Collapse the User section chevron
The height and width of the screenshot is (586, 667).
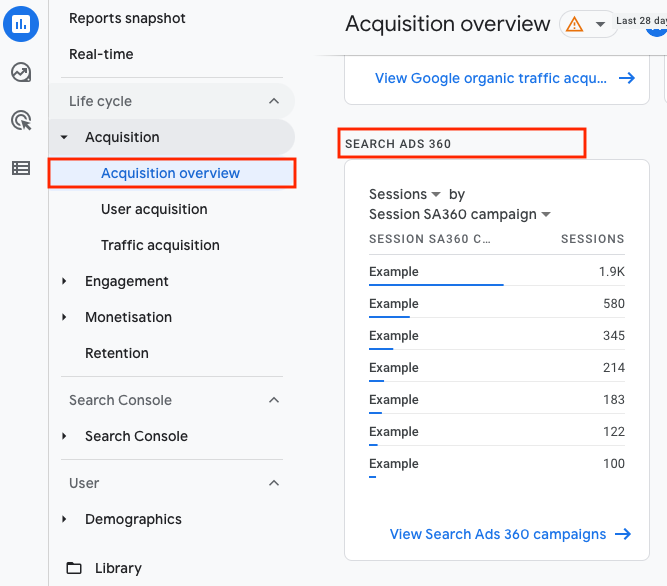[274, 483]
